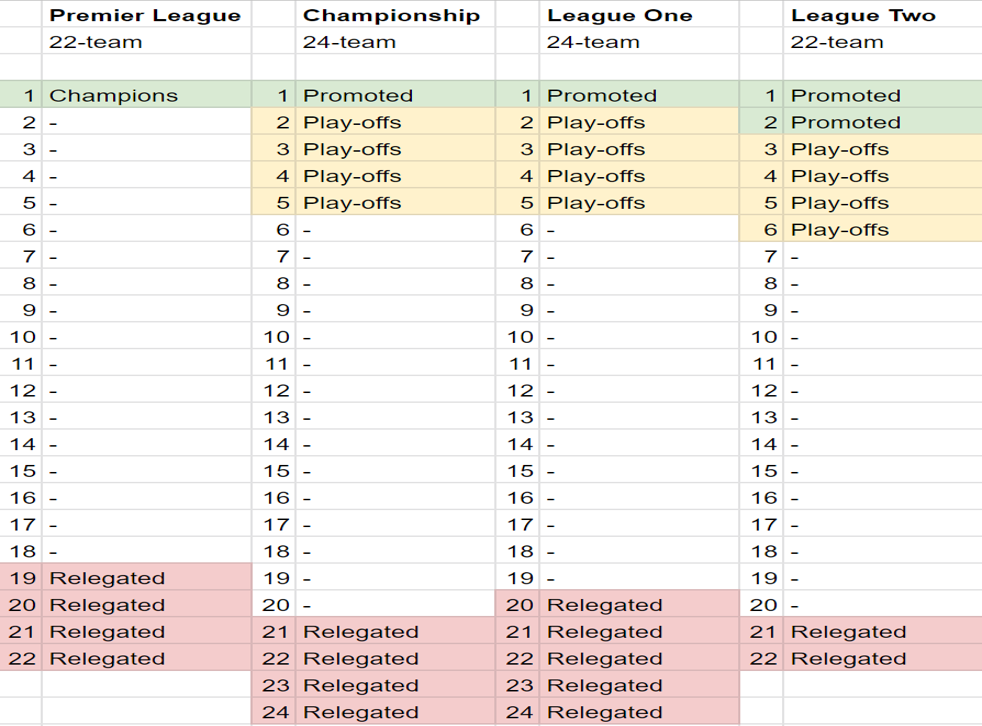The image size is (982, 726).
Task: Select League Two position 2 Promoted cell
Action: 845,123
